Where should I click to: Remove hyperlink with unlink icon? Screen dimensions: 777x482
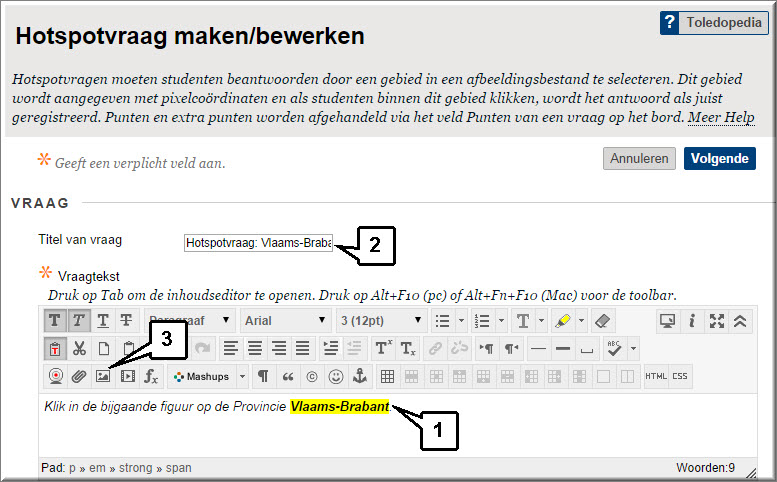point(459,349)
